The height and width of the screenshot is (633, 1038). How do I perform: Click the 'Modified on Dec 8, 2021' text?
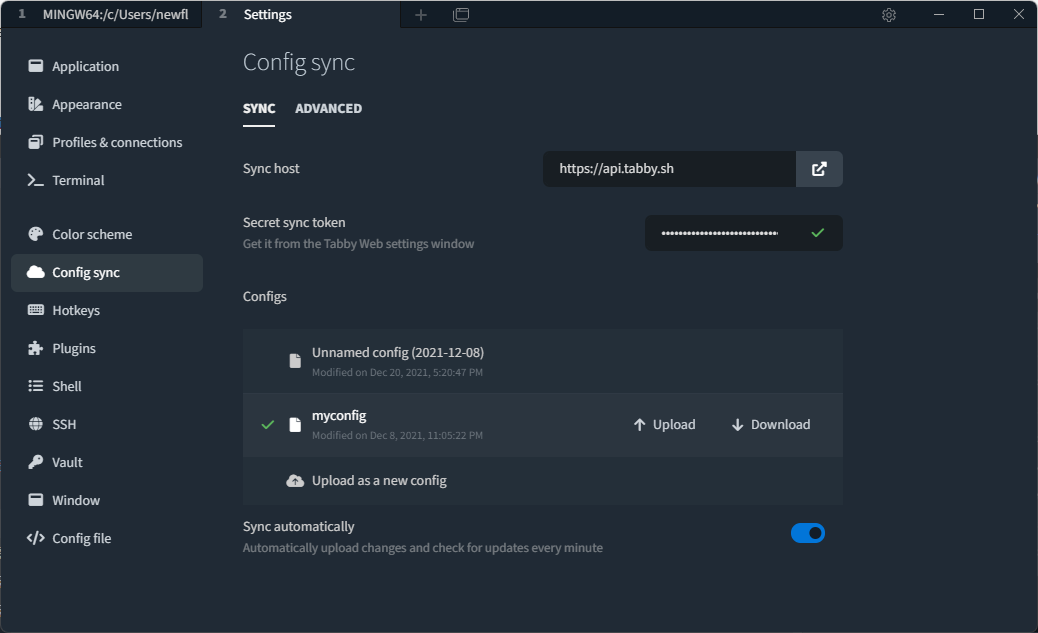point(397,436)
